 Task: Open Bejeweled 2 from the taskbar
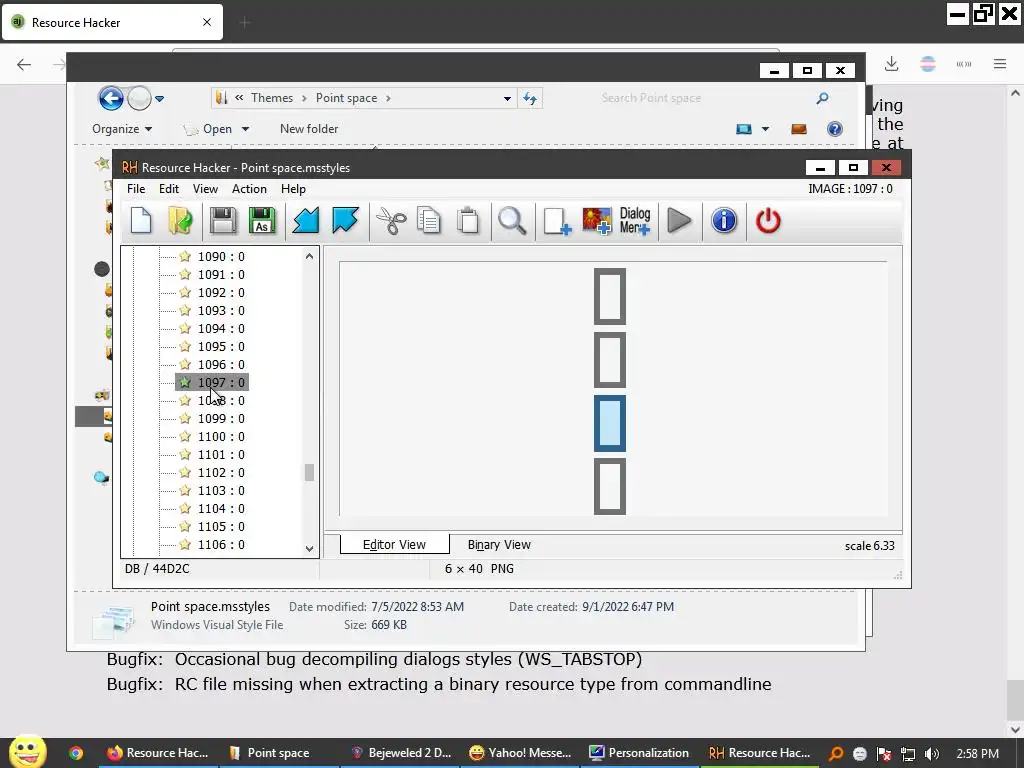[x=402, y=753]
